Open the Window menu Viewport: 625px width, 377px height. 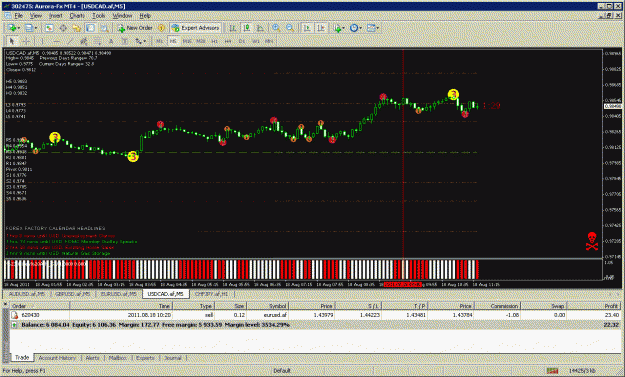(122, 16)
